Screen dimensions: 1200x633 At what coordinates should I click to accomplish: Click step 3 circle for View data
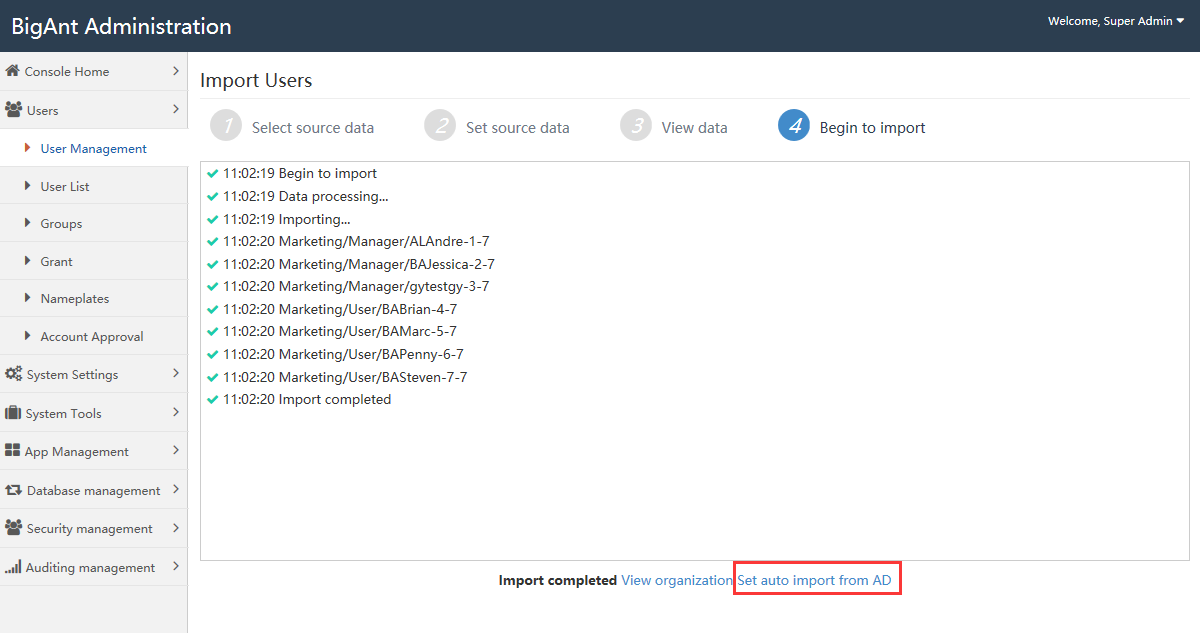pyautogui.click(x=636, y=125)
